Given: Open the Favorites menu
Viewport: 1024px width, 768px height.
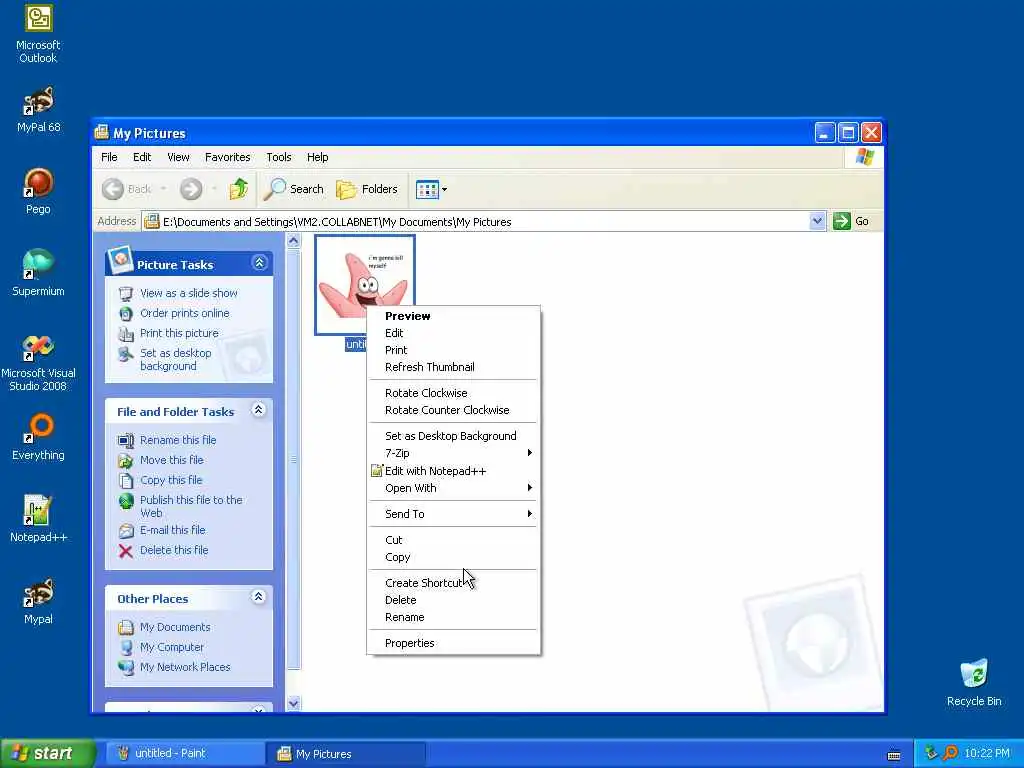Looking at the screenshot, I should click(x=227, y=157).
